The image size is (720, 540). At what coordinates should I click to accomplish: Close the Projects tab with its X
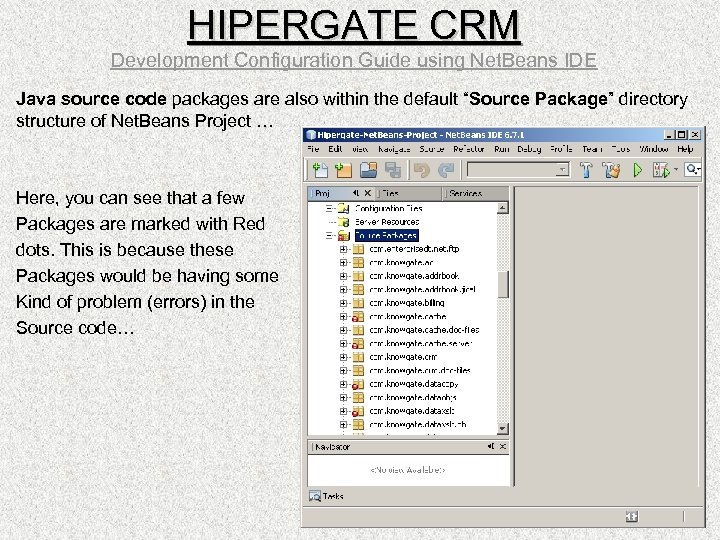[367, 193]
